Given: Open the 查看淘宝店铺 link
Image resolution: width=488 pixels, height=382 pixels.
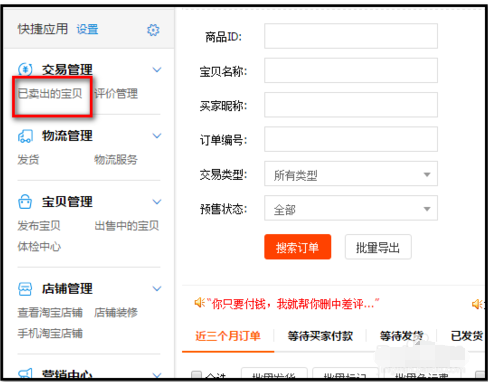Looking at the screenshot, I should [50, 312].
